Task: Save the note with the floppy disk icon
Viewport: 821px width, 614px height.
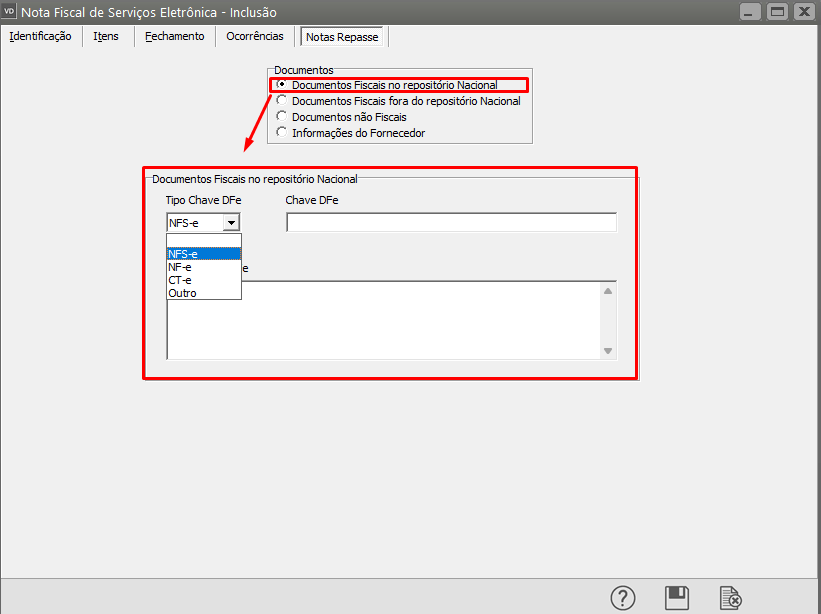Action: [677, 597]
